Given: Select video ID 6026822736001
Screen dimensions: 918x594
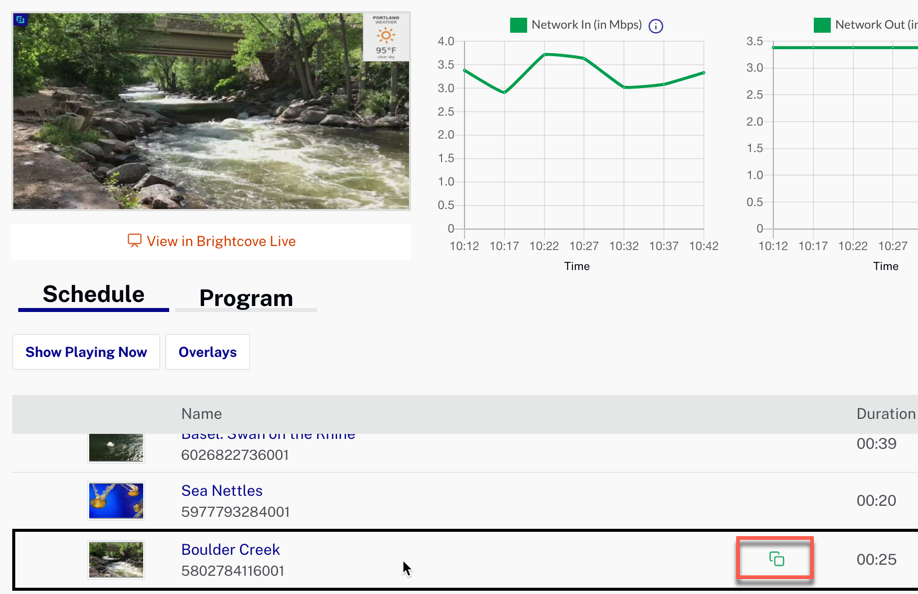Looking at the screenshot, I should 235,455.
